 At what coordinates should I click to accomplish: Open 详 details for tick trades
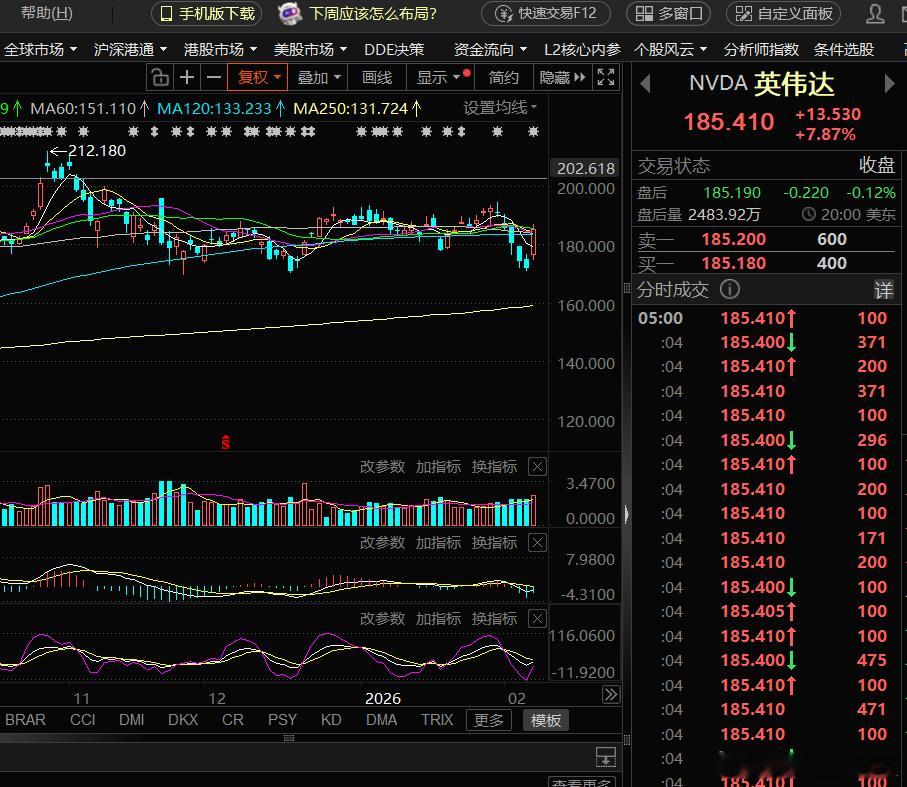[883, 290]
